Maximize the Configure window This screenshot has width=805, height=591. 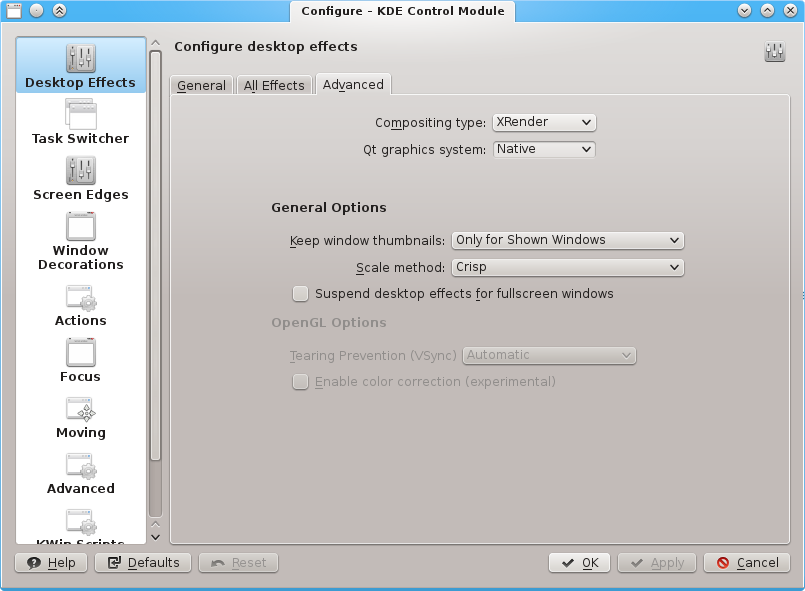click(x=768, y=10)
